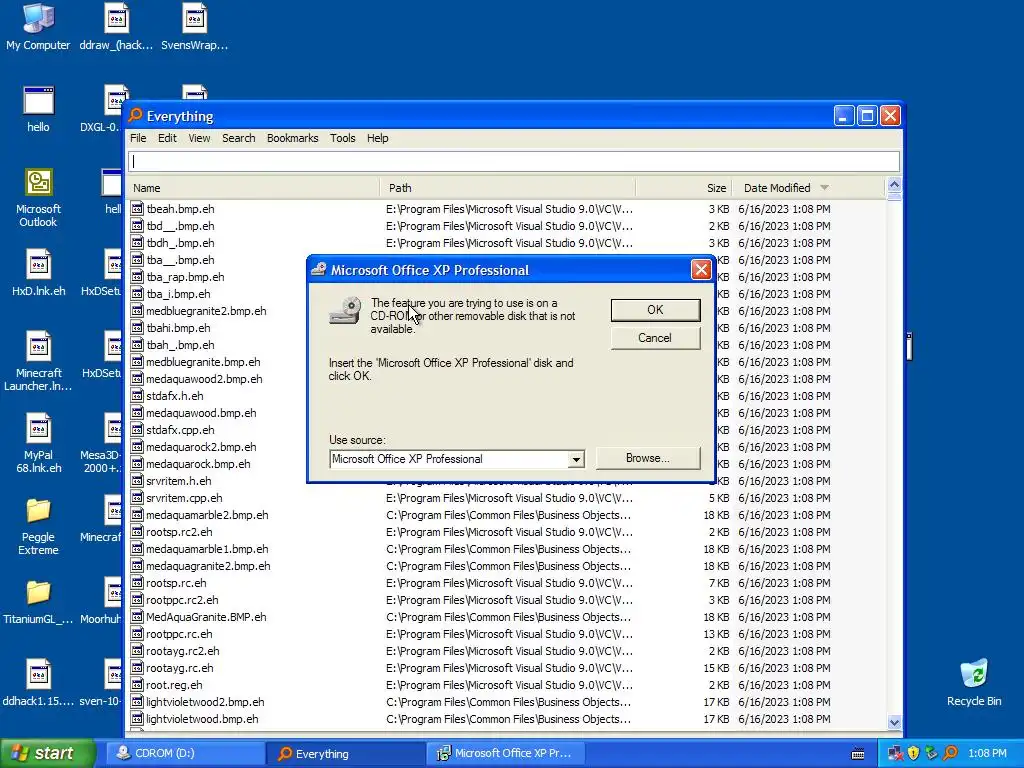The width and height of the screenshot is (1024, 768).
Task: Select the lightvioletwood2.bmp.eh file icon
Action: 137,701
